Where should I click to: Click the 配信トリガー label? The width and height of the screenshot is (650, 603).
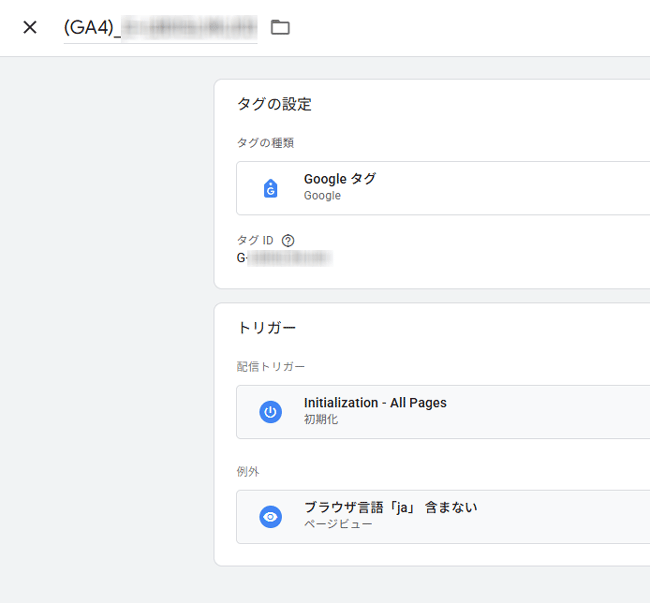[x=271, y=366]
